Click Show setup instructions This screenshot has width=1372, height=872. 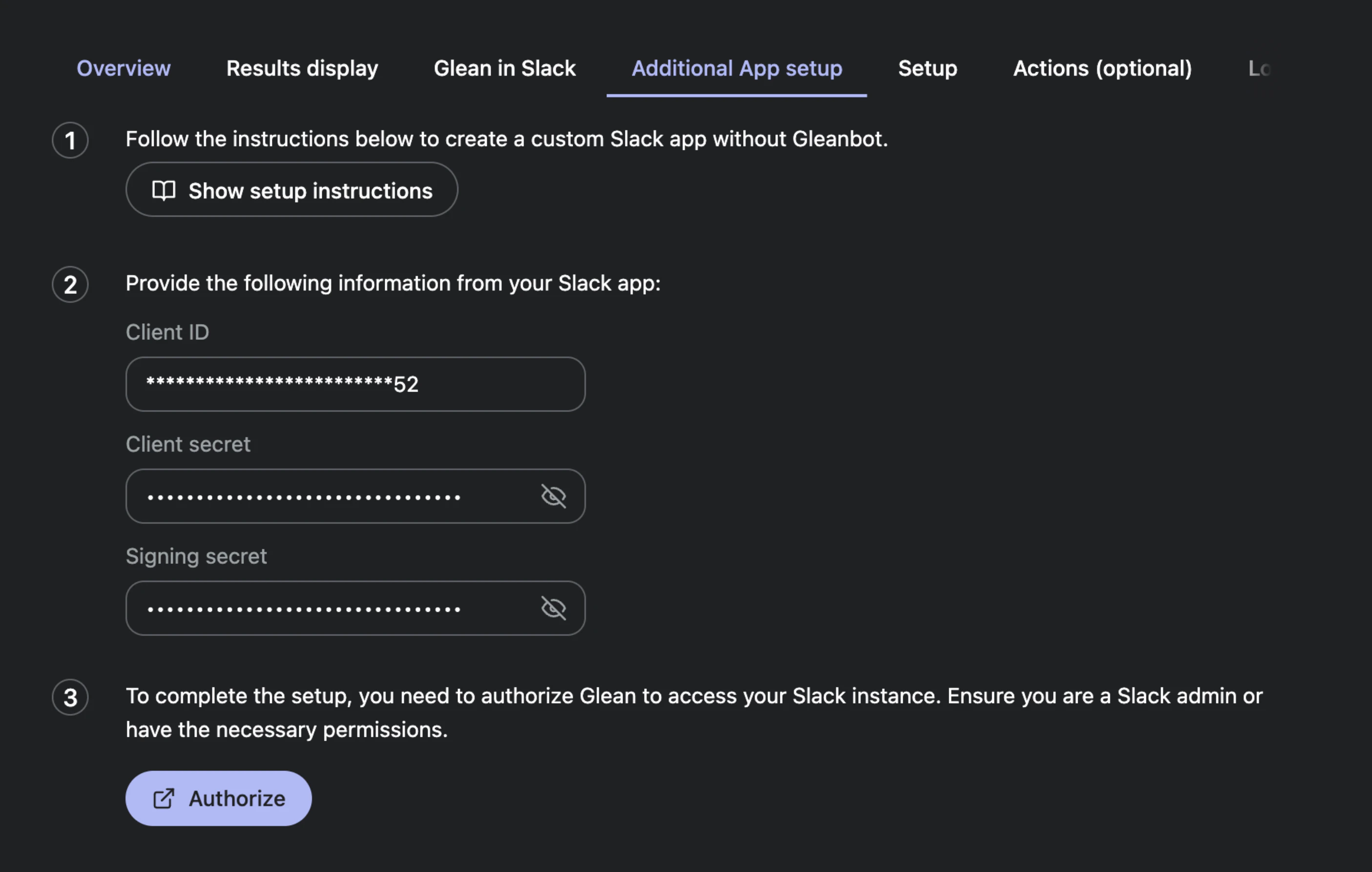[x=291, y=191]
